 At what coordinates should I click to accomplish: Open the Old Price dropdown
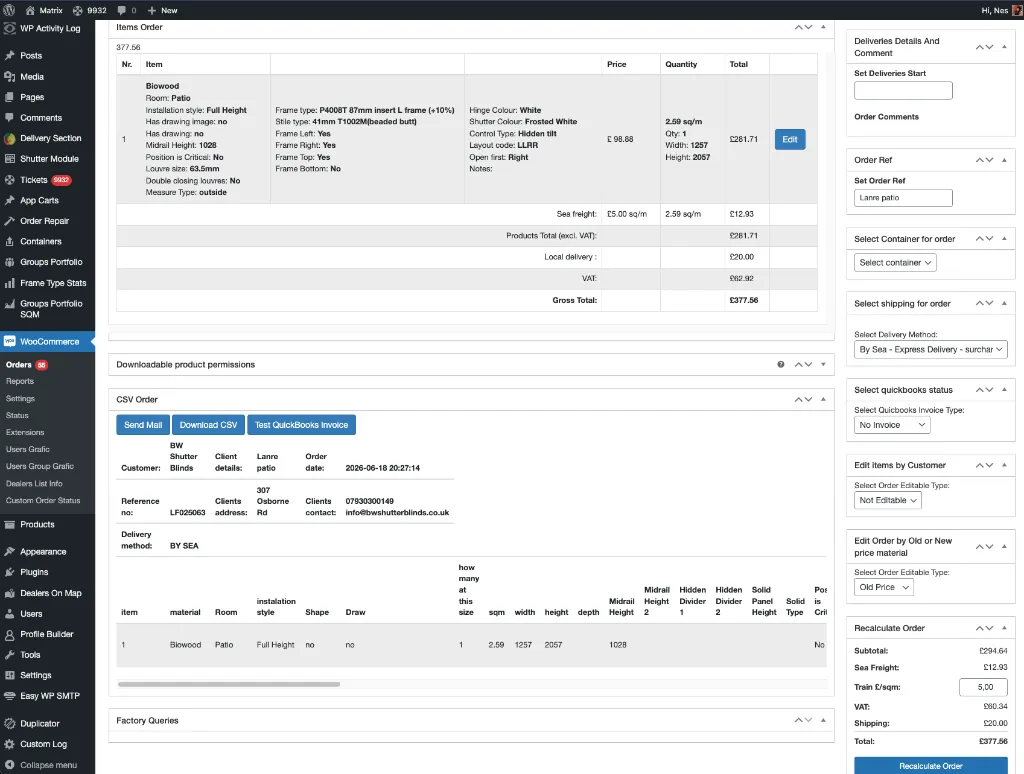click(x=884, y=587)
